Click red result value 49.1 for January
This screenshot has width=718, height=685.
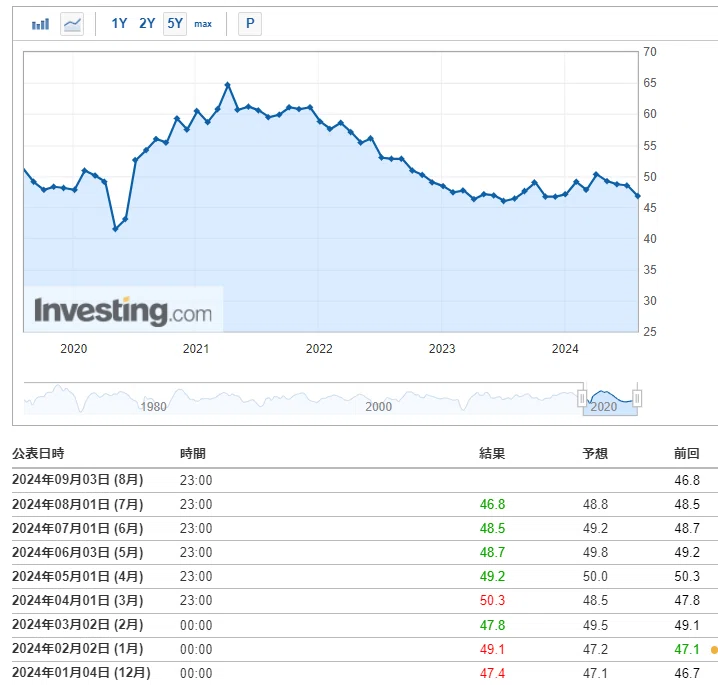(492, 649)
